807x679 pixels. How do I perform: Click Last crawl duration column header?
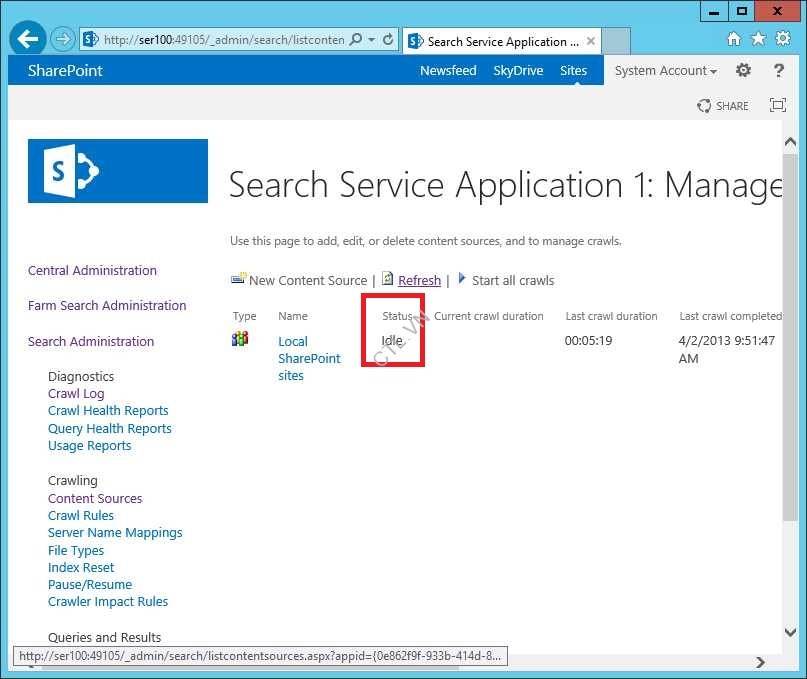coord(611,316)
